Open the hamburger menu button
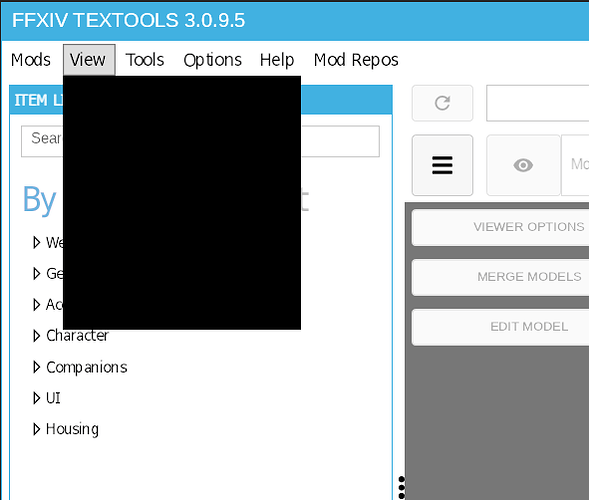The height and width of the screenshot is (500, 589). click(442, 165)
